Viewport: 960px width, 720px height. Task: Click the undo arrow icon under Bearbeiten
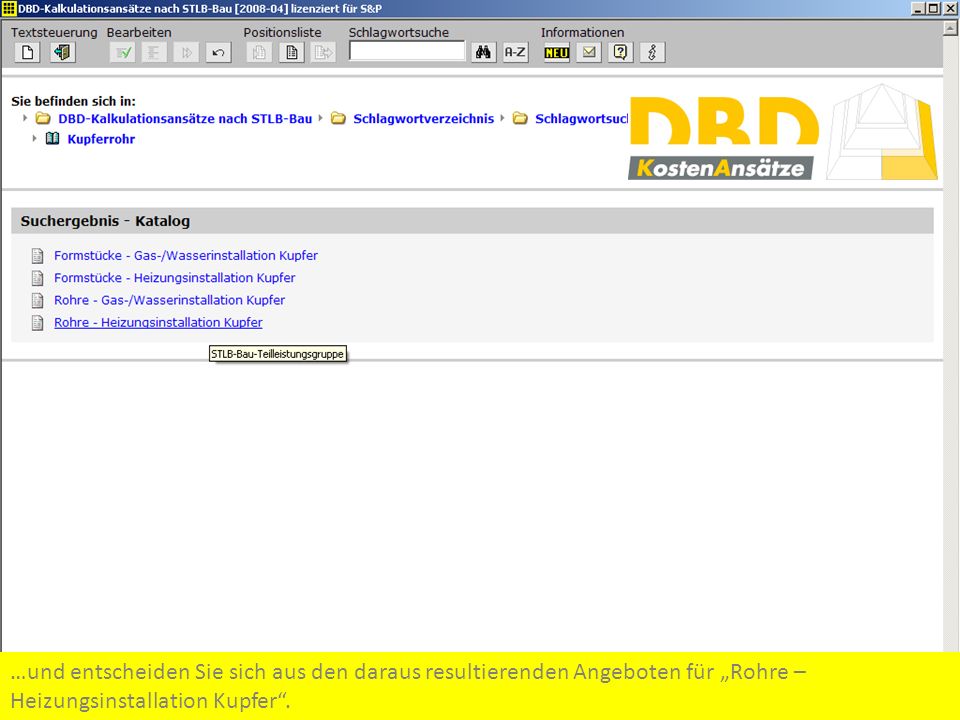218,53
